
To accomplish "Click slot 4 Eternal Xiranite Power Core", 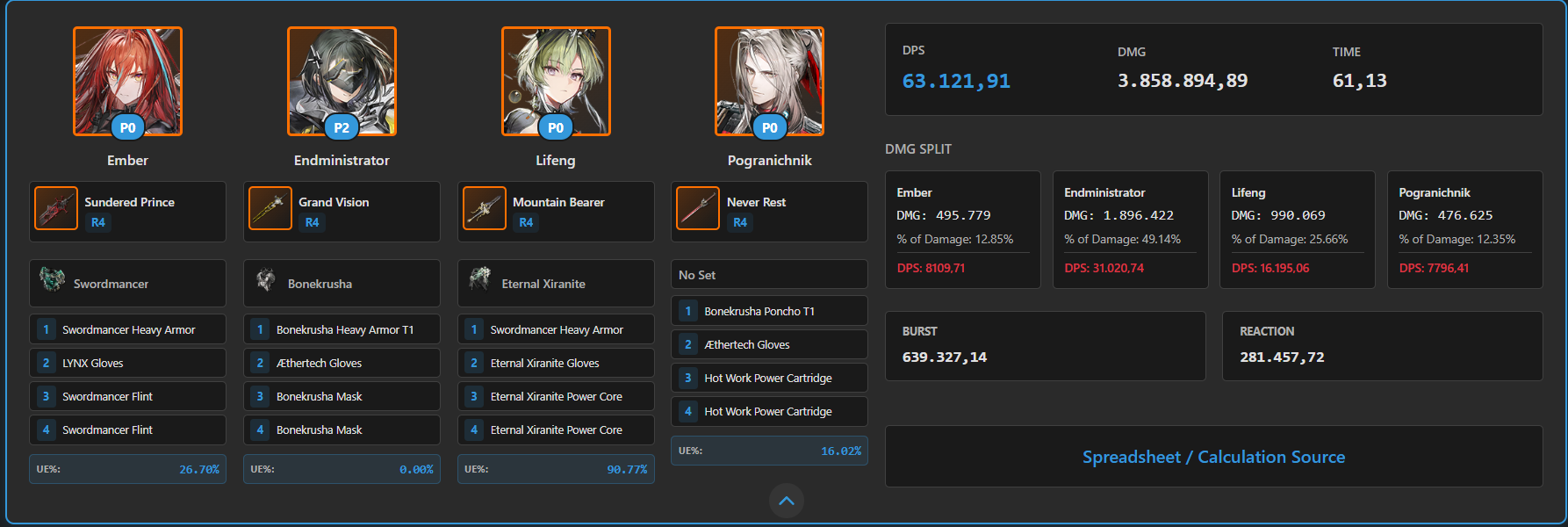I will 556,430.
